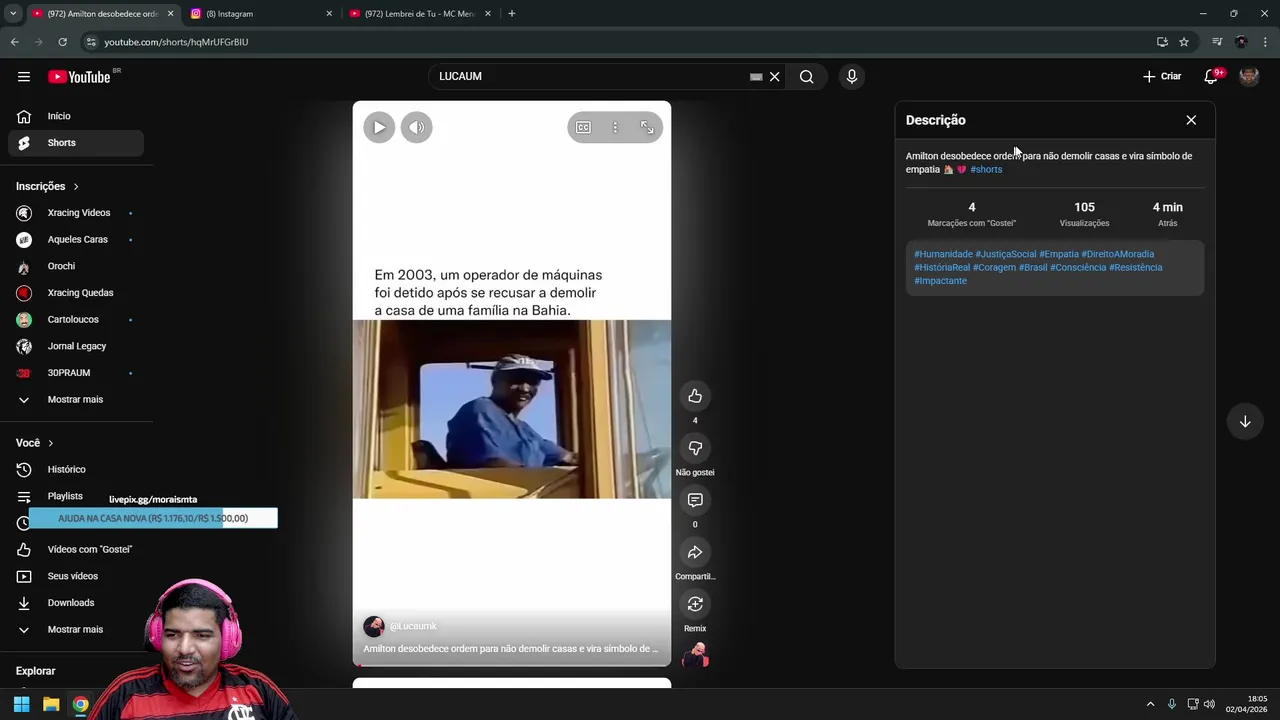Open Aqueles Caras channel

76,240
